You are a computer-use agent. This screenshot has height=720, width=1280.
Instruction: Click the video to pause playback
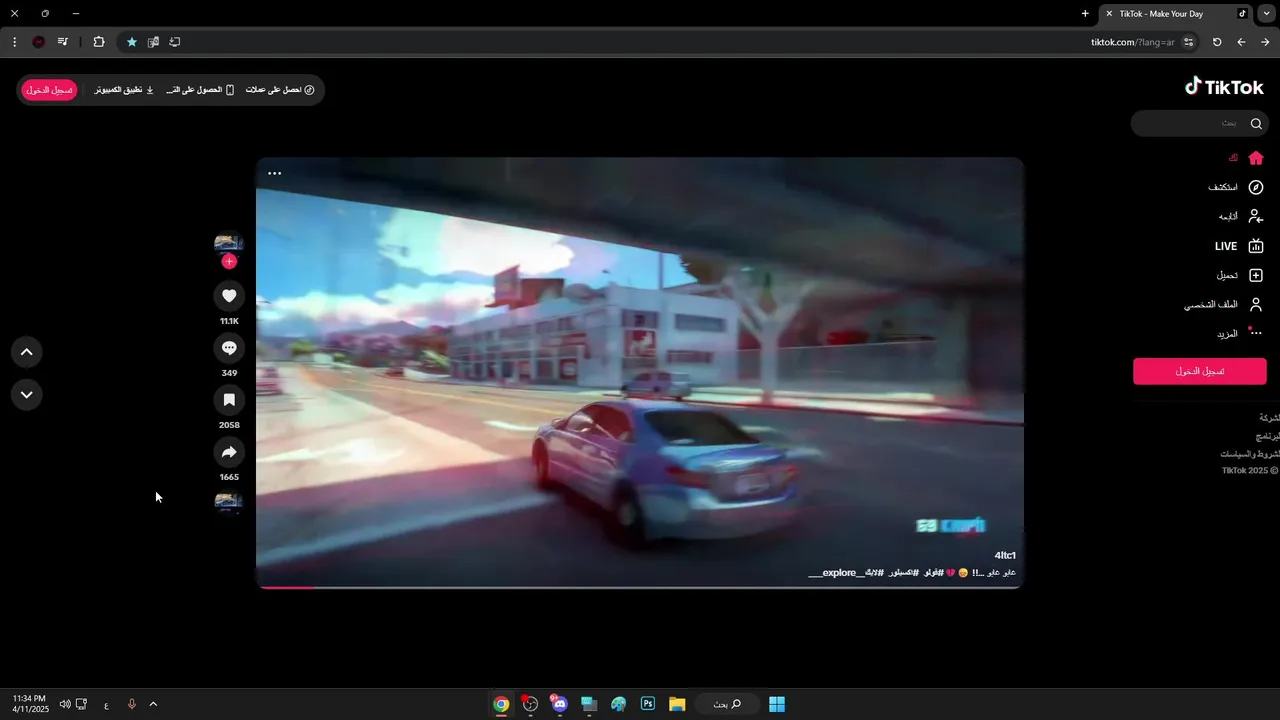coord(640,373)
